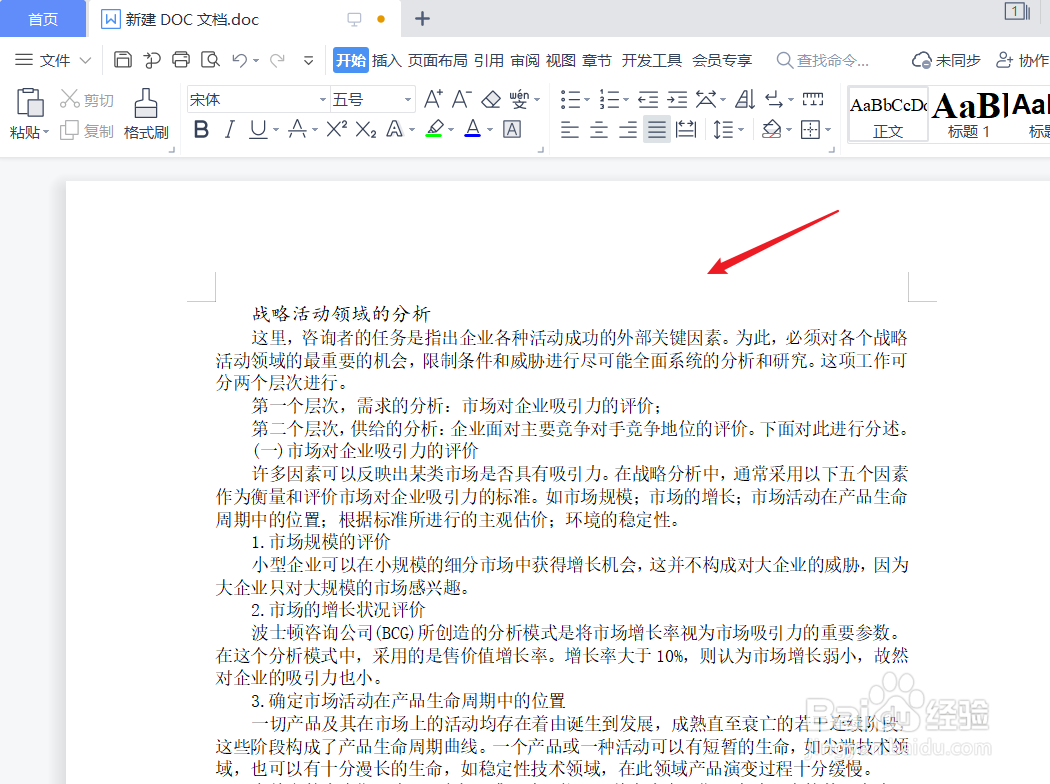Click the Increase Indent icon

tap(677, 100)
